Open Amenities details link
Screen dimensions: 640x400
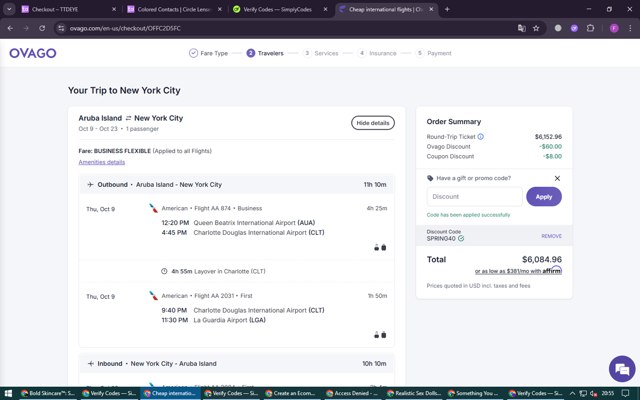(x=102, y=162)
